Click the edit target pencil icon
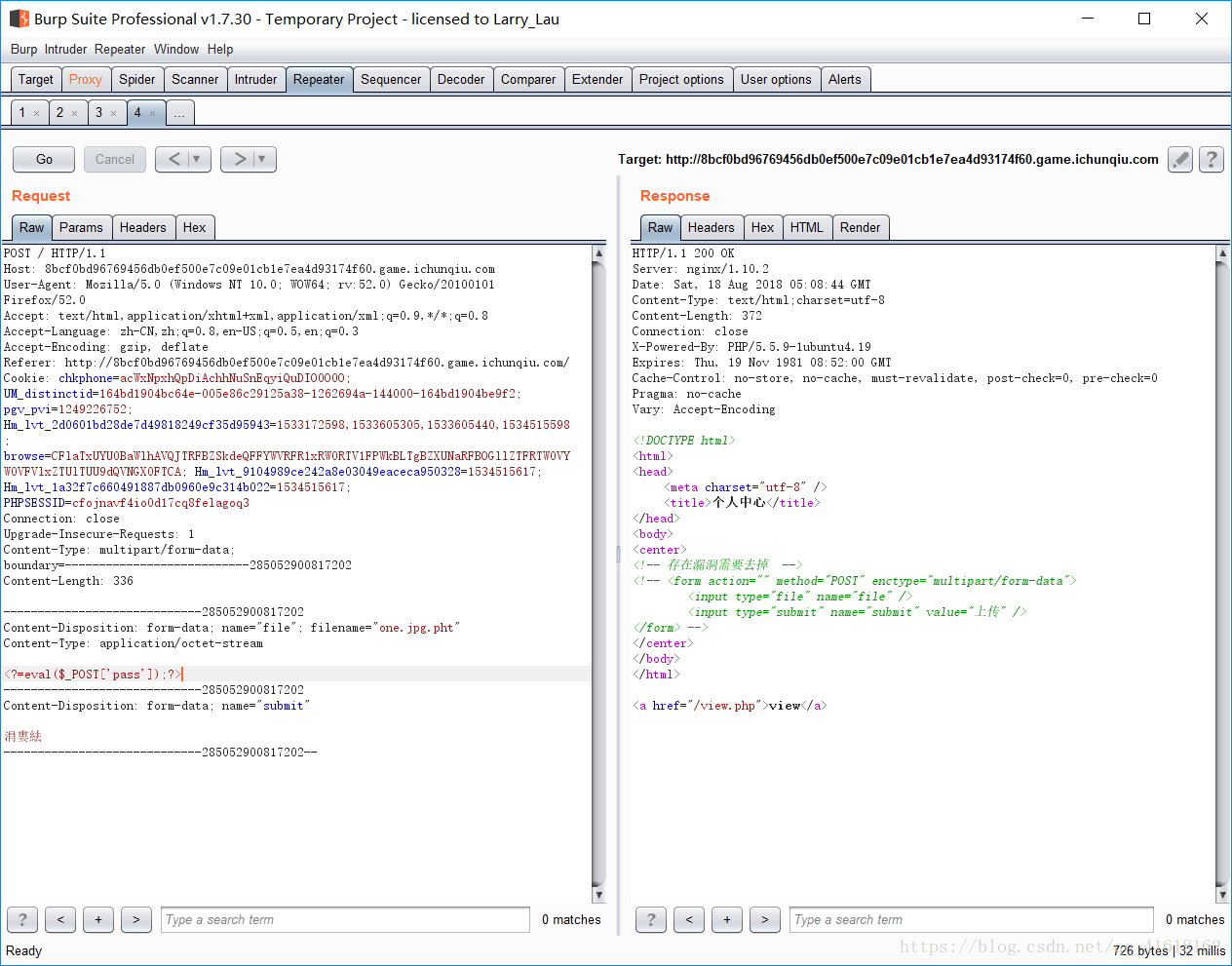 1180,159
